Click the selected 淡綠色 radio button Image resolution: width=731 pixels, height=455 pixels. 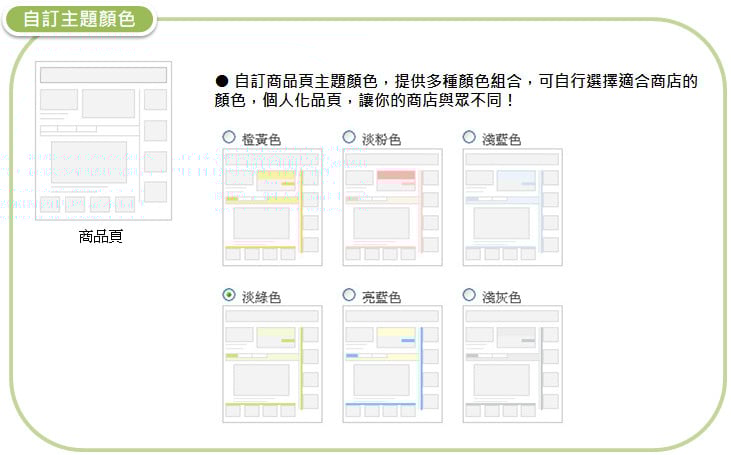click(229, 295)
